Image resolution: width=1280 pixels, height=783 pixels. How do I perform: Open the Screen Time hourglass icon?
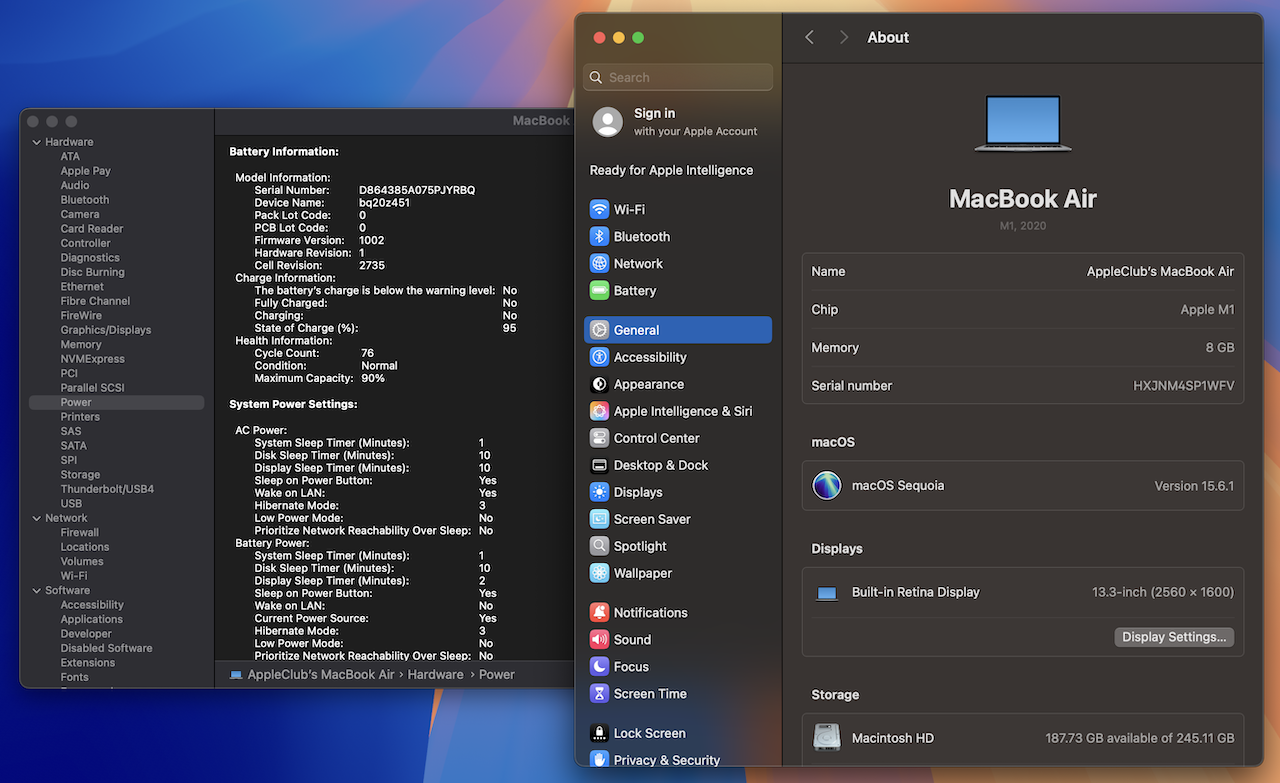(x=599, y=694)
